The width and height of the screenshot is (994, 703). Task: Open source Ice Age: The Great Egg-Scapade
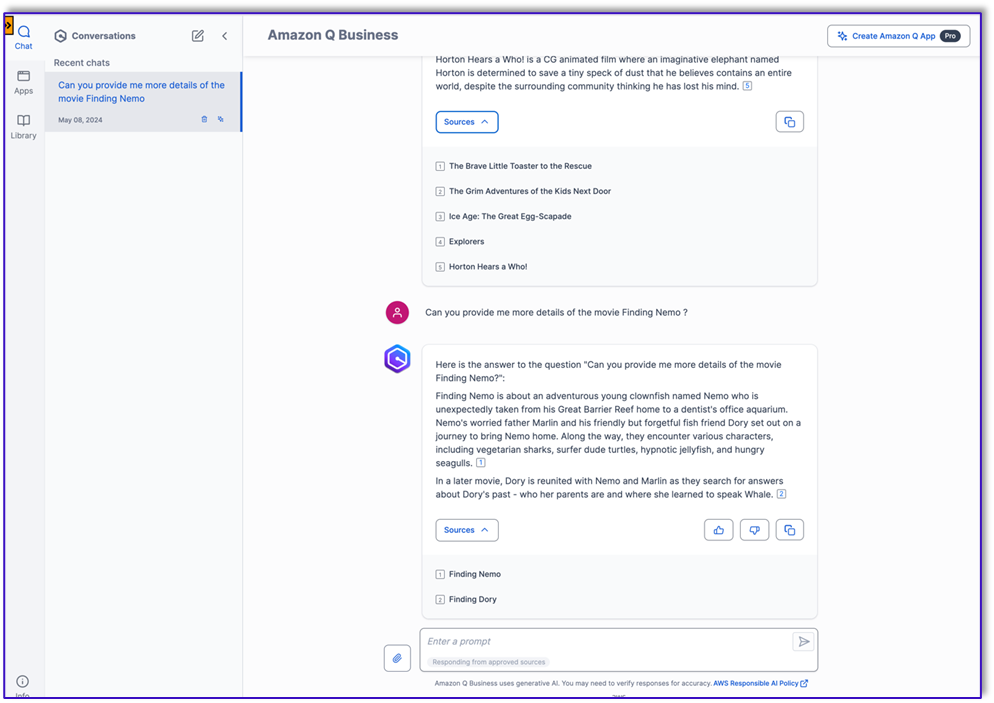[x=510, y=217]
